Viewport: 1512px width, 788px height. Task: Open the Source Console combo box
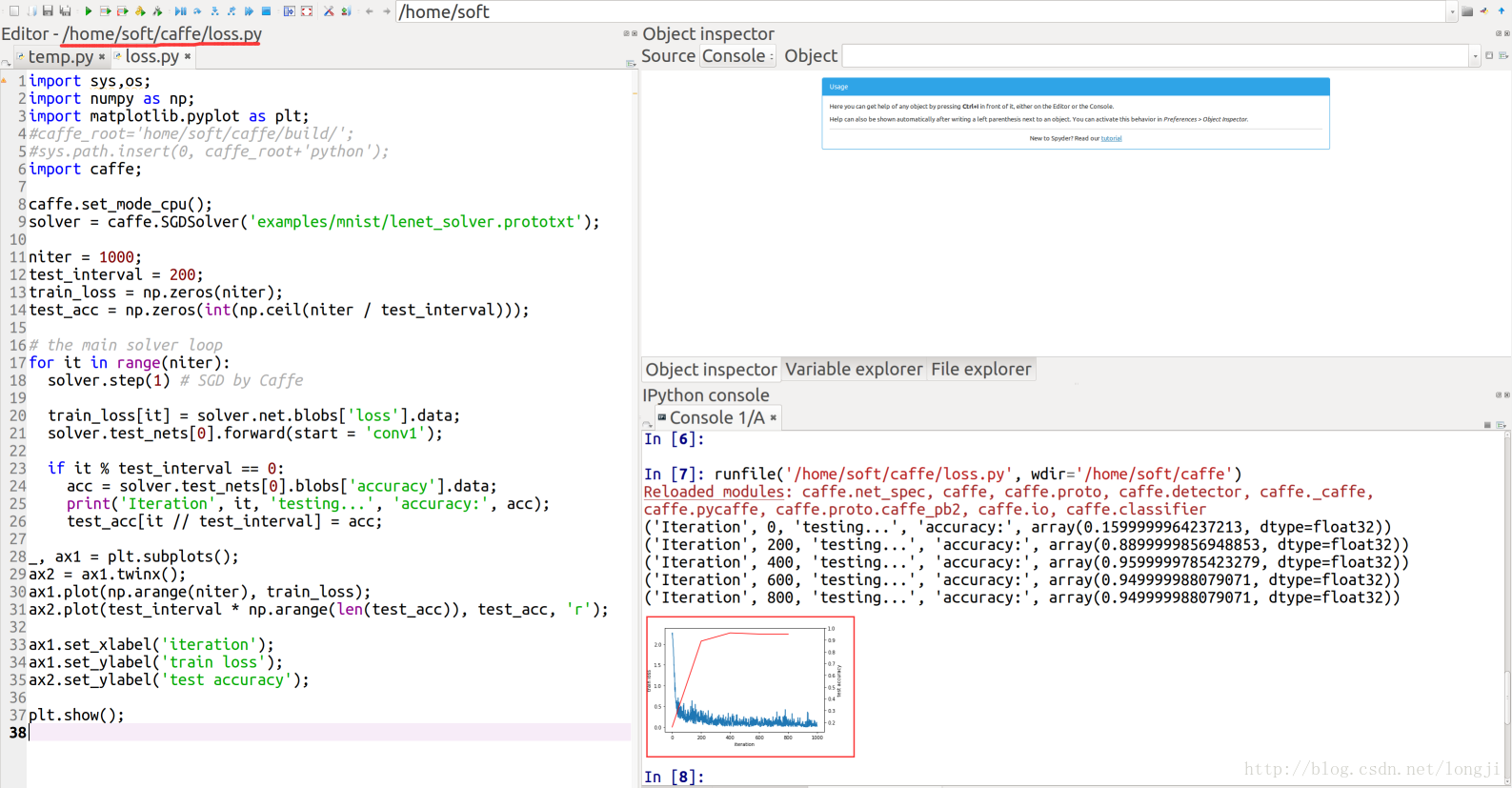click(738, 56)
